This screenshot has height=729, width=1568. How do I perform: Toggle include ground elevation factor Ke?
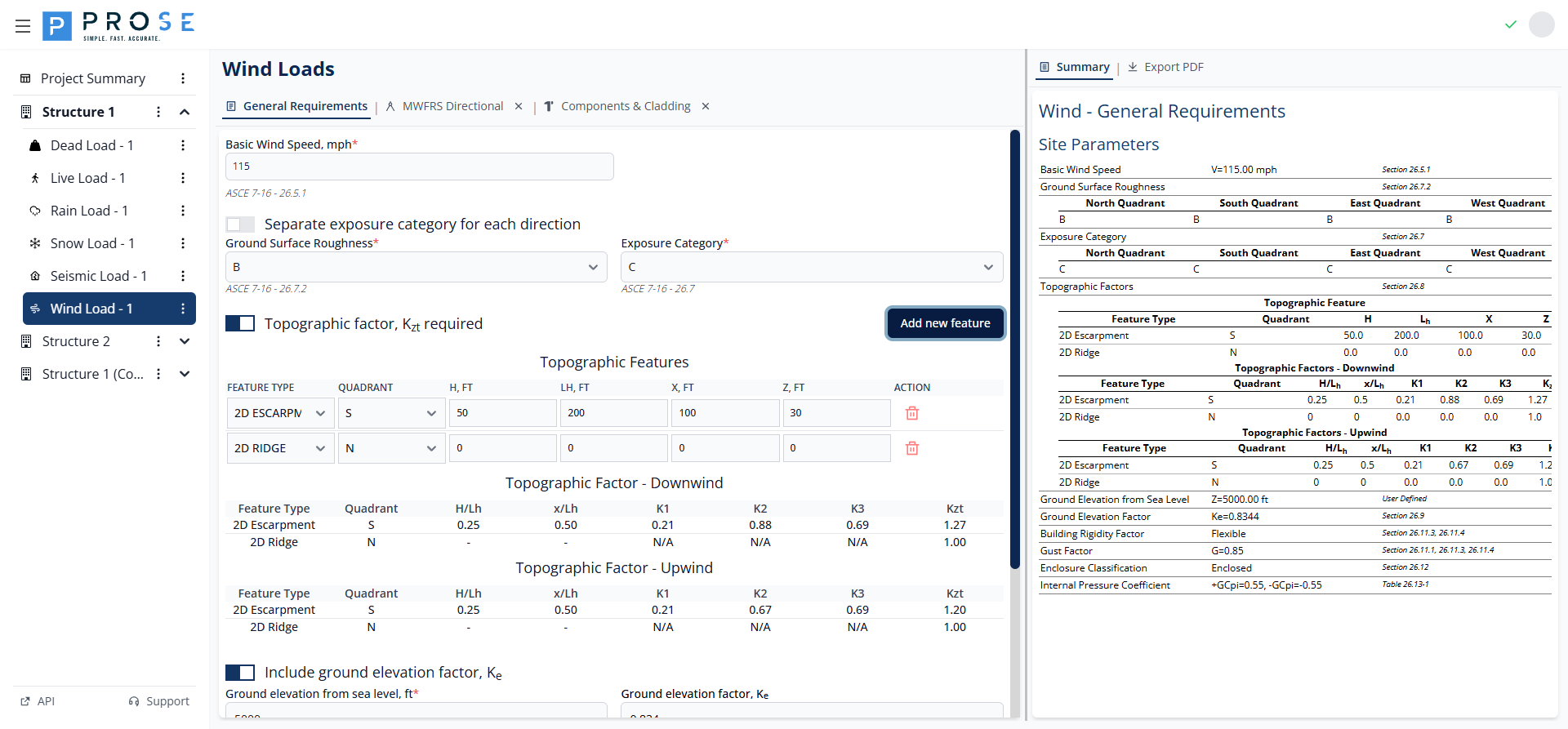click(x=240, y=673)
